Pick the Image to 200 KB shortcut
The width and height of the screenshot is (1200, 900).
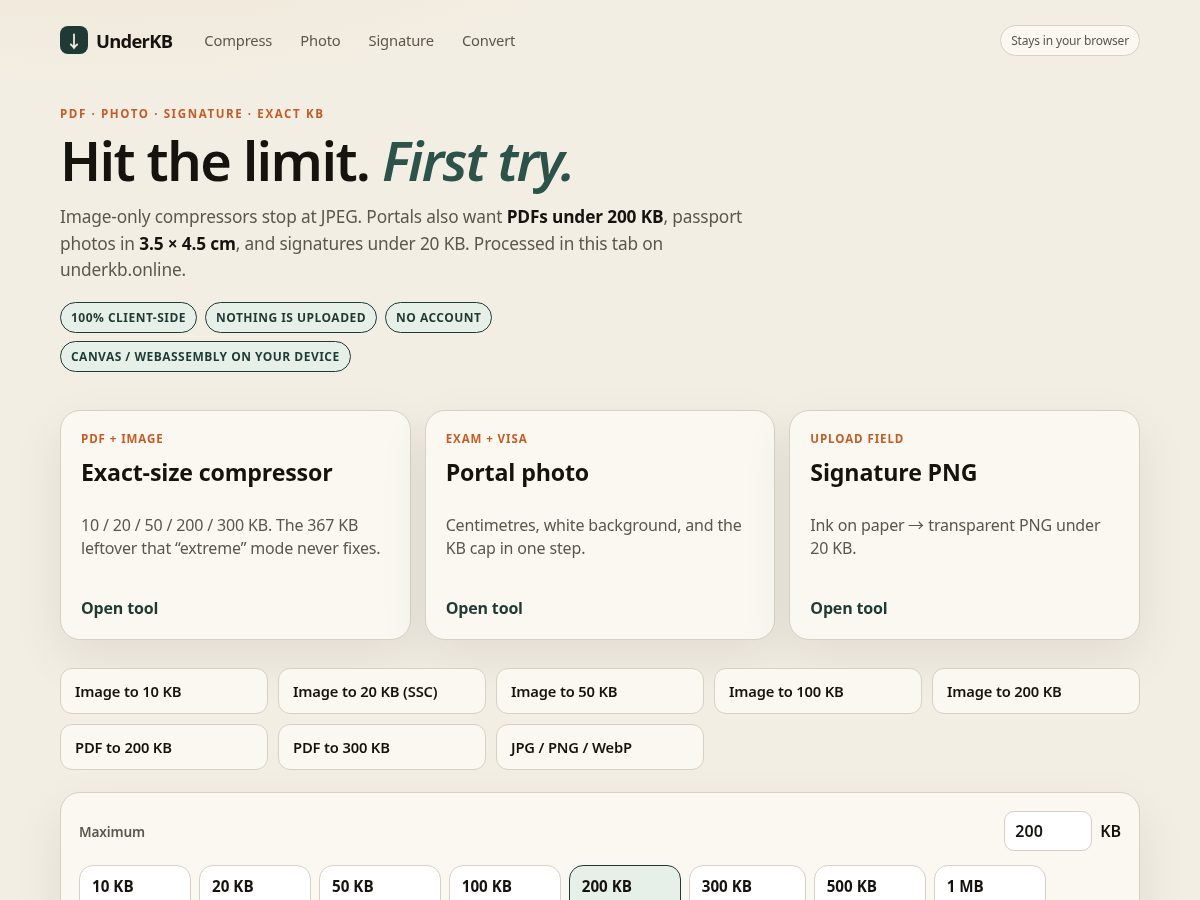tap(1036, 691)
